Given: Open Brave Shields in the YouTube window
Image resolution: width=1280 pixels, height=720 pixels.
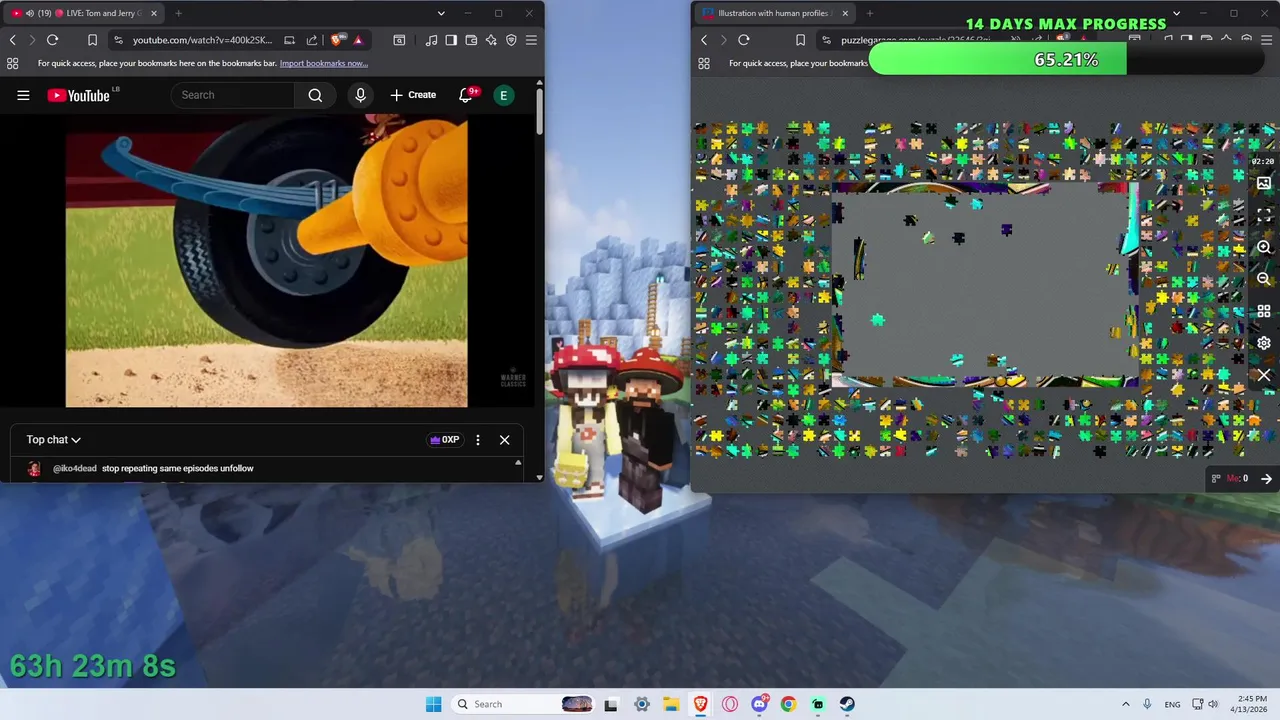Looking at the screenshot, I should tap(338, 40).
